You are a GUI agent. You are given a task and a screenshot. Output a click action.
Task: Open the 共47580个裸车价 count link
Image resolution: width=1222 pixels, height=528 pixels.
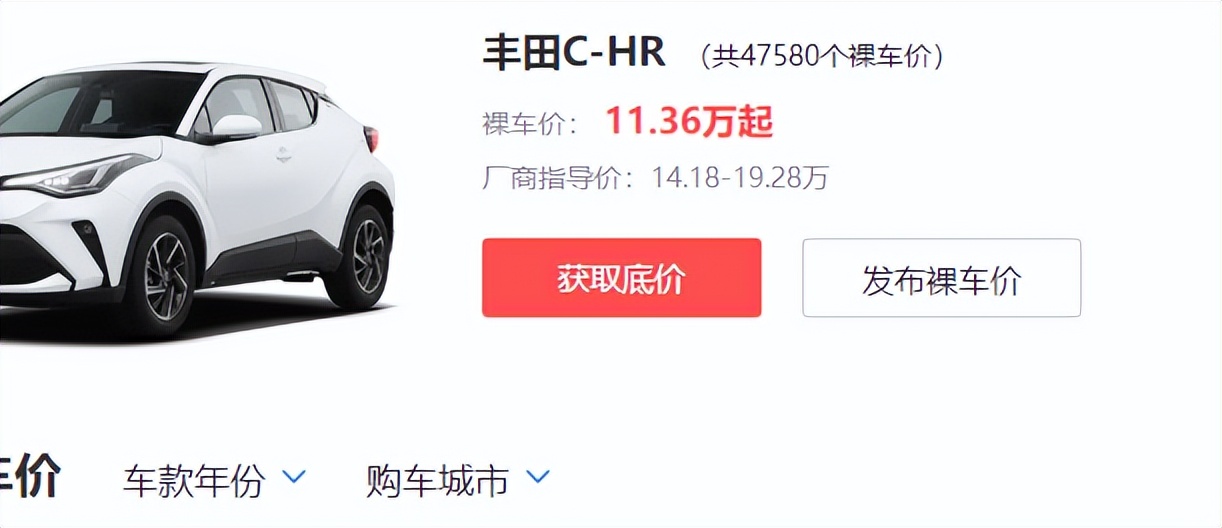tap(821, 56)
